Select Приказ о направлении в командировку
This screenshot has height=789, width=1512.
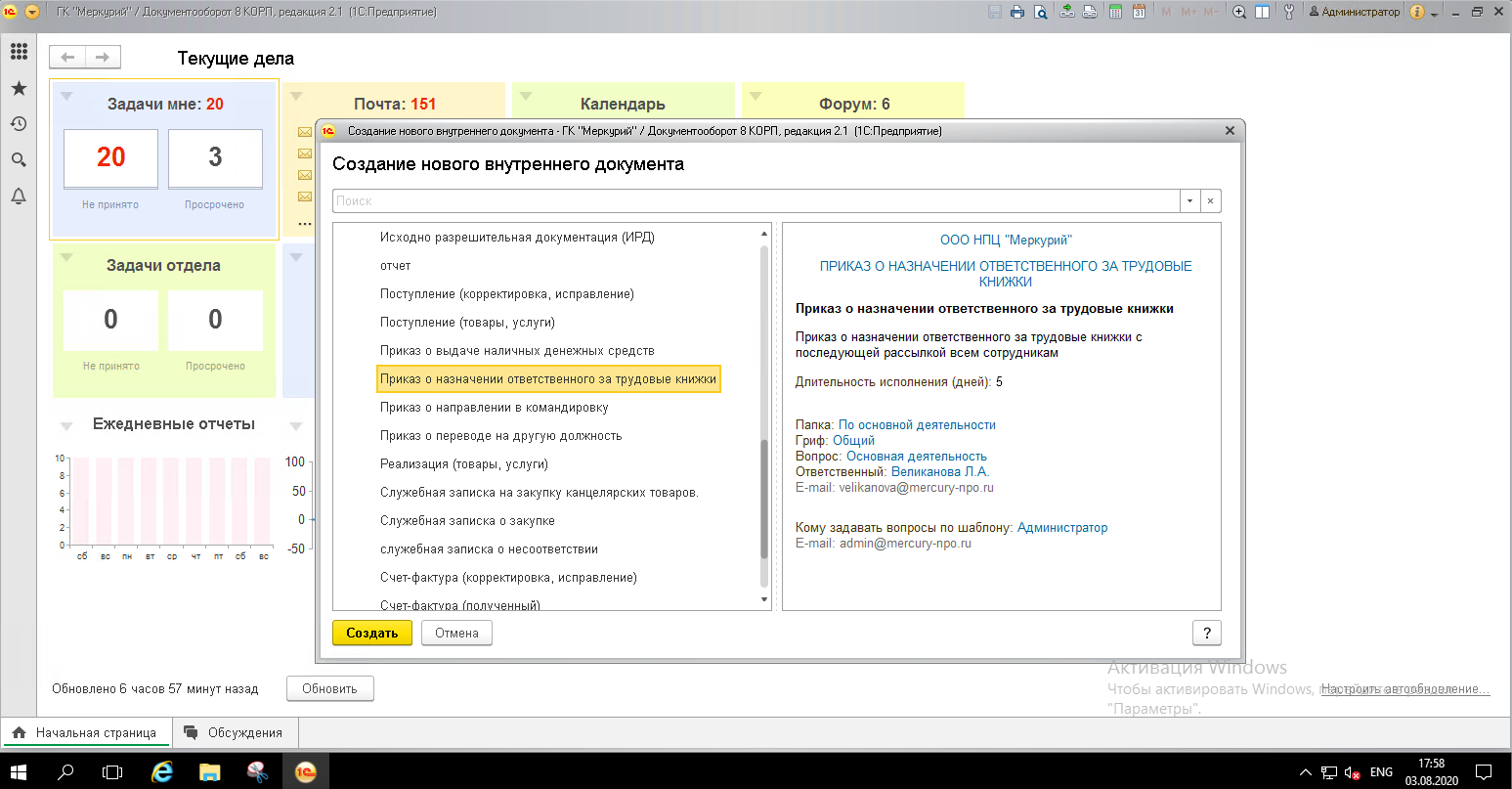click(495, 408)
